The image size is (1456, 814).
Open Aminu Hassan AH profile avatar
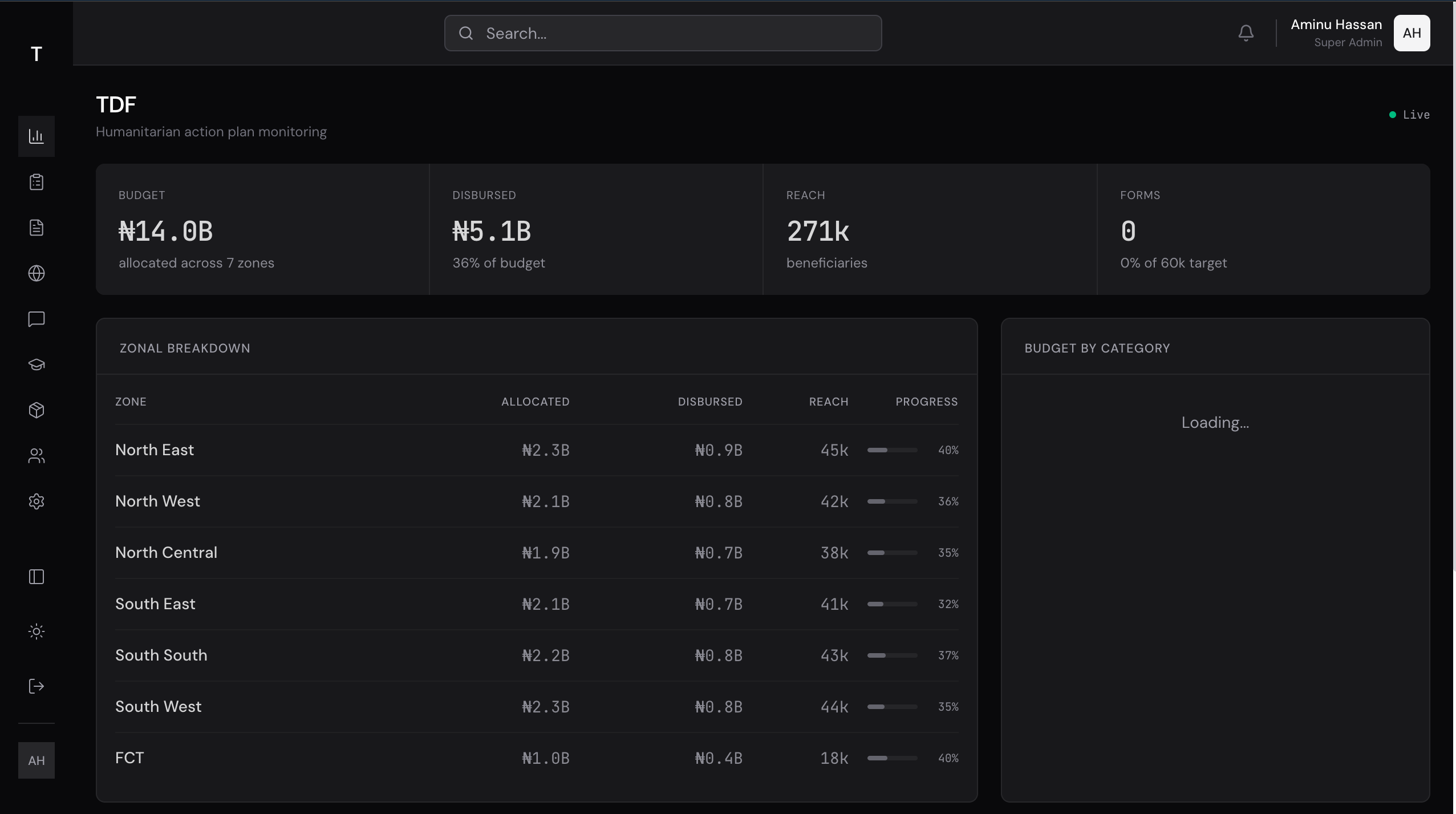point(1412,33)
